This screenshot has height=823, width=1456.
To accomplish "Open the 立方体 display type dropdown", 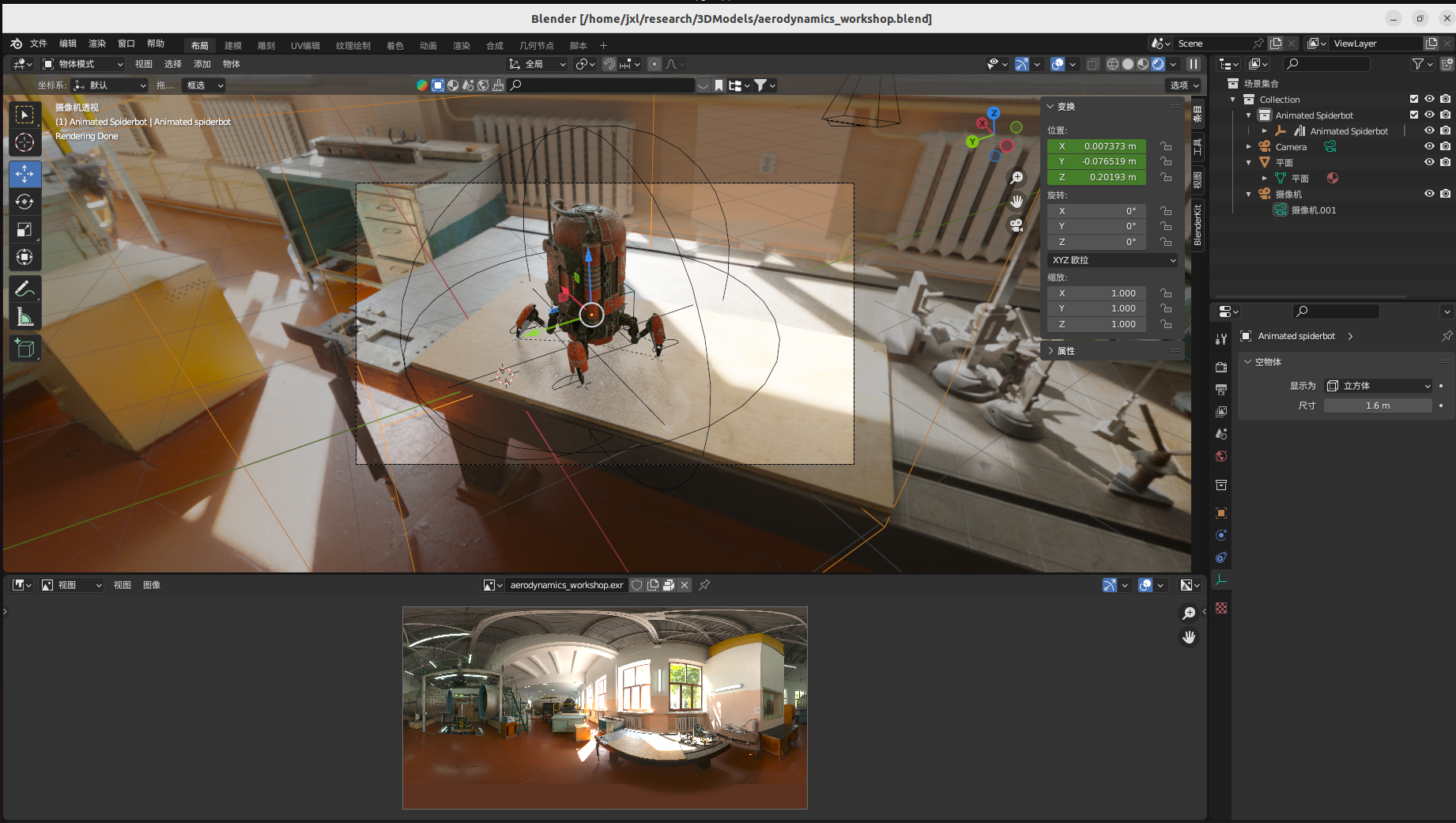I will tap(1379, 386).
